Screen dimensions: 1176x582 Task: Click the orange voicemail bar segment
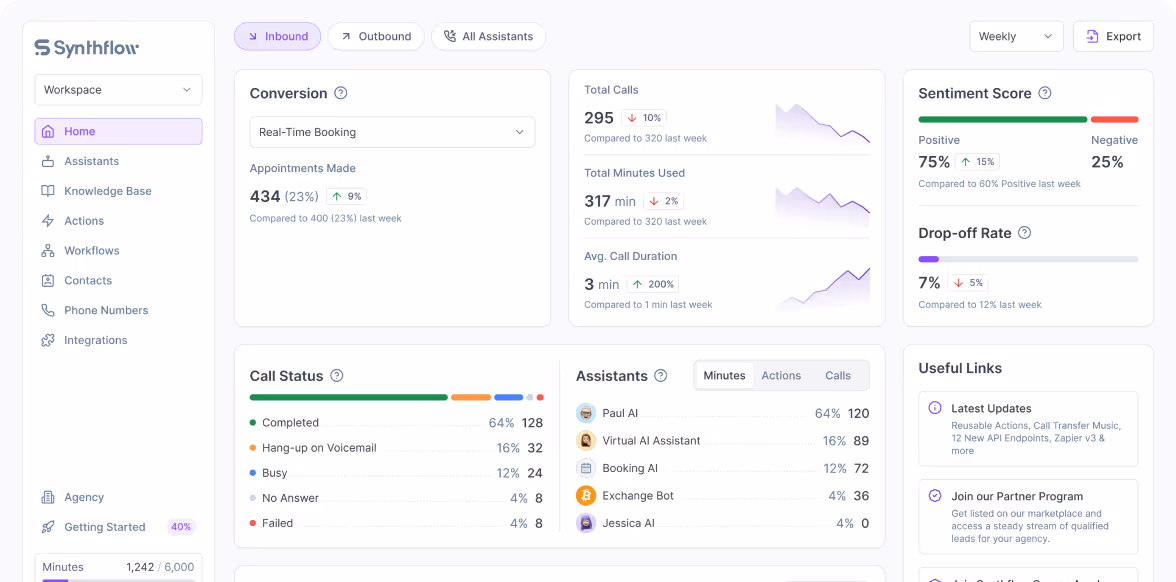click(471, 398)
